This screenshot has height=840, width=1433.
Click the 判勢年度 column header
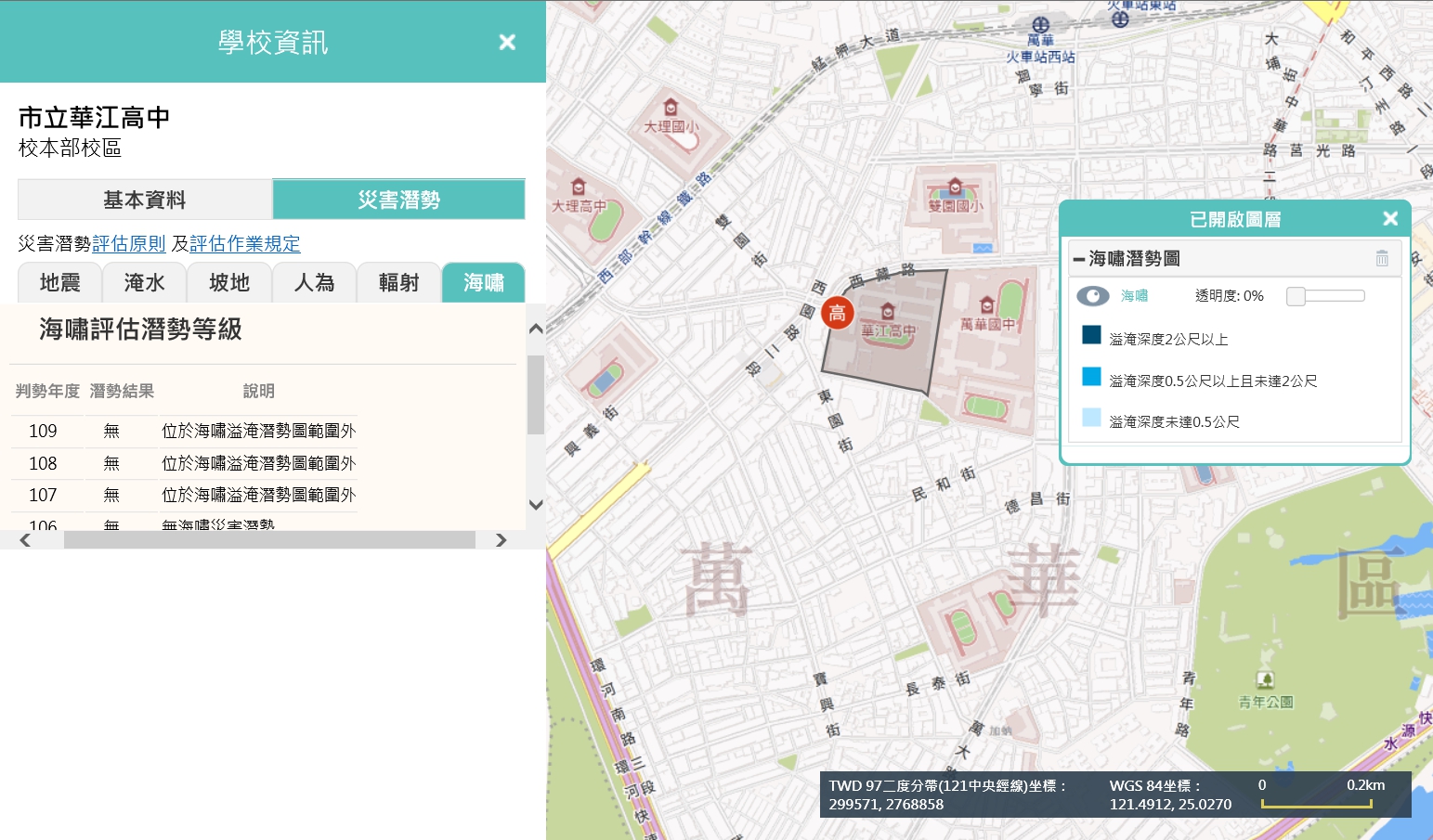(x=47, y=392)
